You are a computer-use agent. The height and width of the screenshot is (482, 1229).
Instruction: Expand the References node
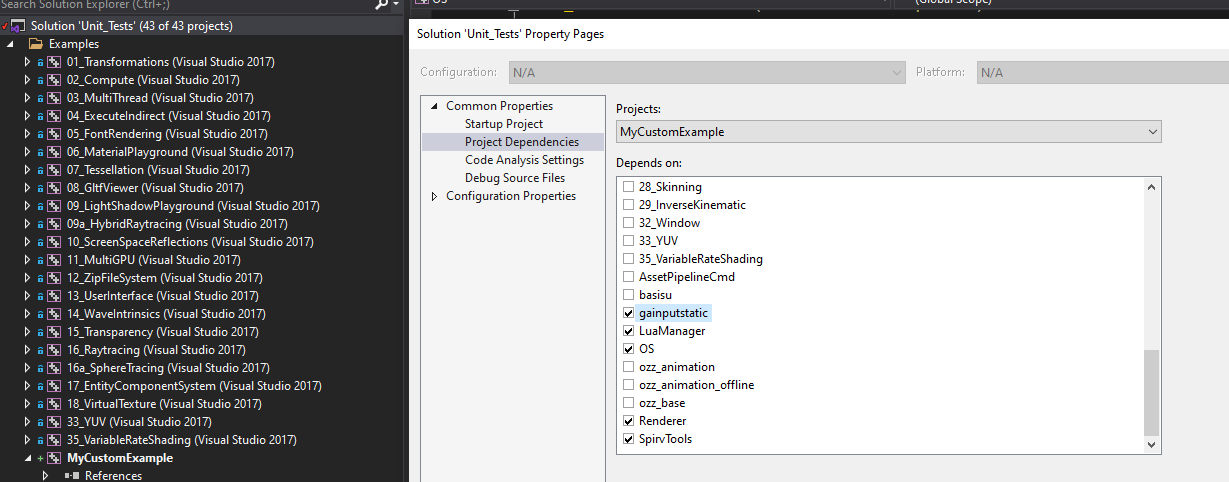(45, 476)
